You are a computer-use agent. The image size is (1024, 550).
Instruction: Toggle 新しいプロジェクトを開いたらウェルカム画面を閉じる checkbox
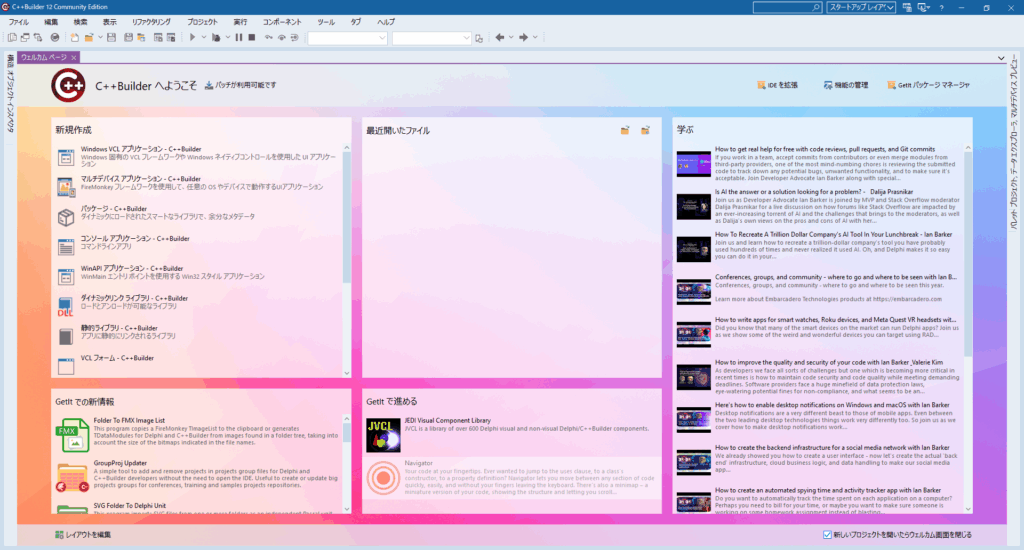827,534
